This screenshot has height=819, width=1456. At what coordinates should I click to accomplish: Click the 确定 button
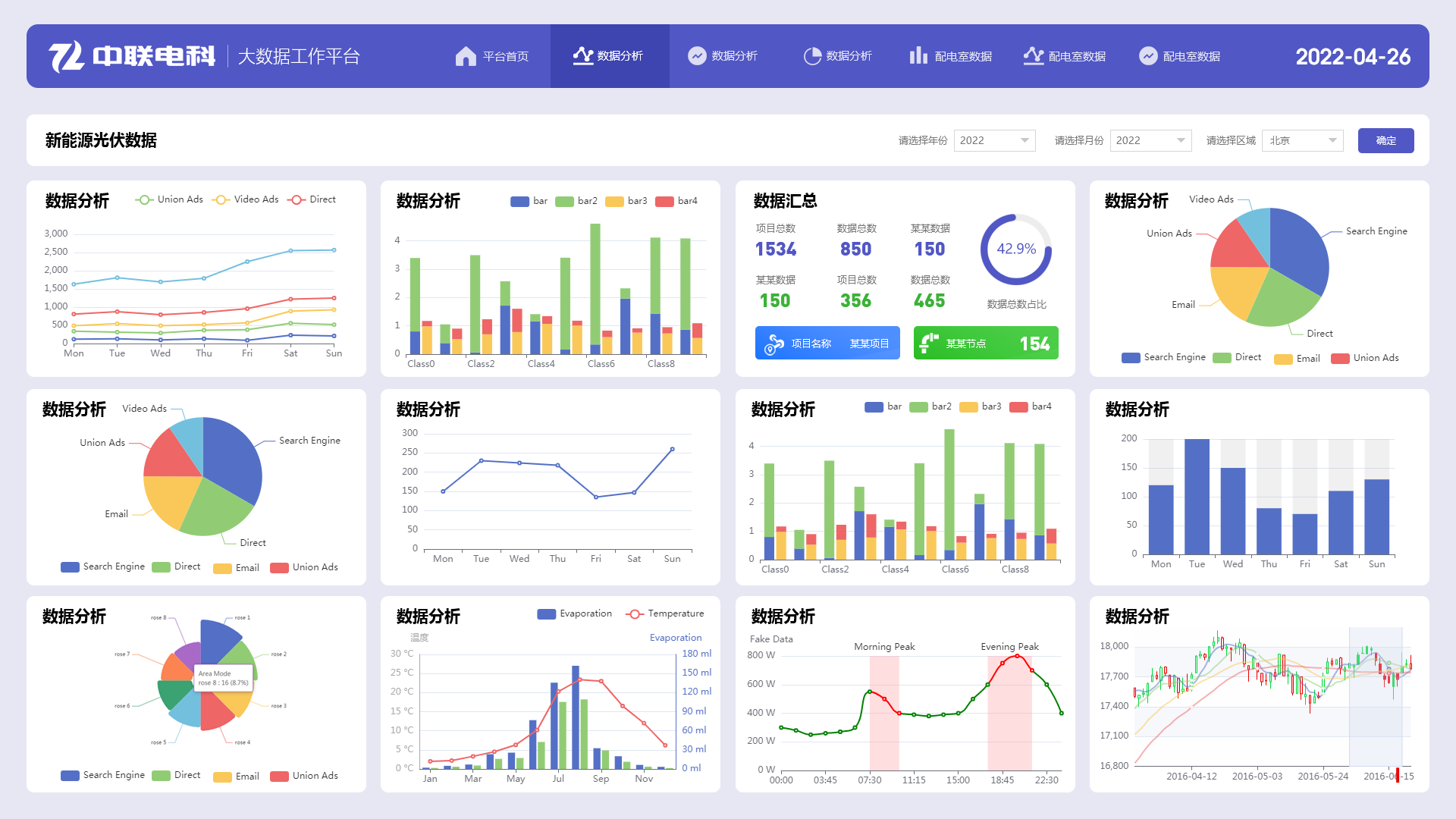[x=1385, y=140]
